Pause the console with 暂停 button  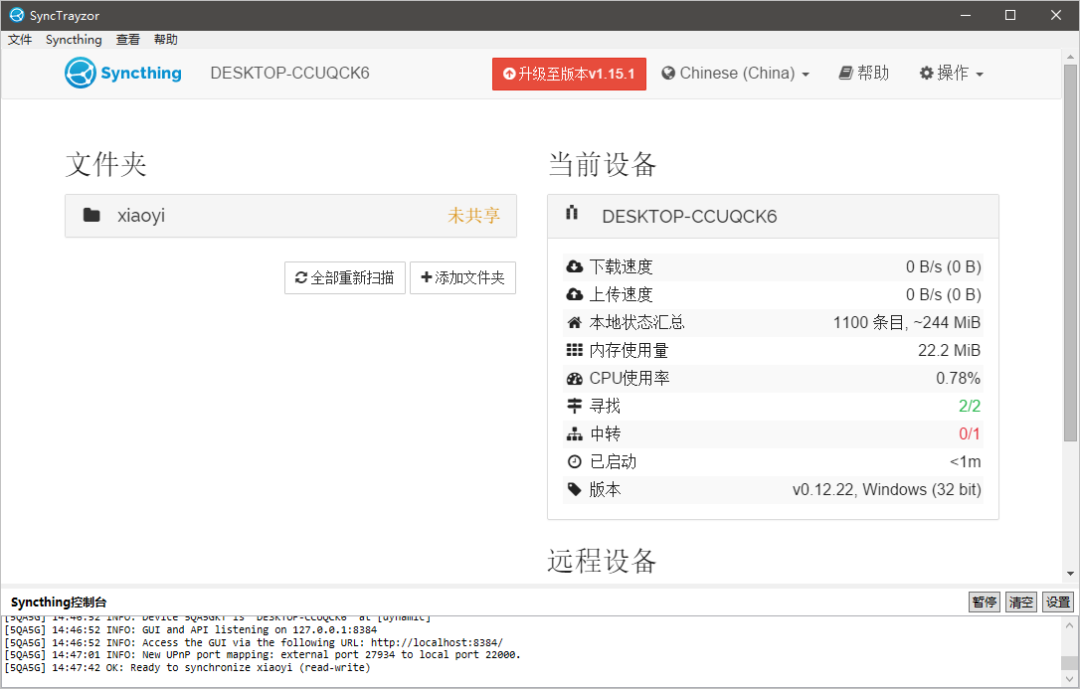click(984, 602)
